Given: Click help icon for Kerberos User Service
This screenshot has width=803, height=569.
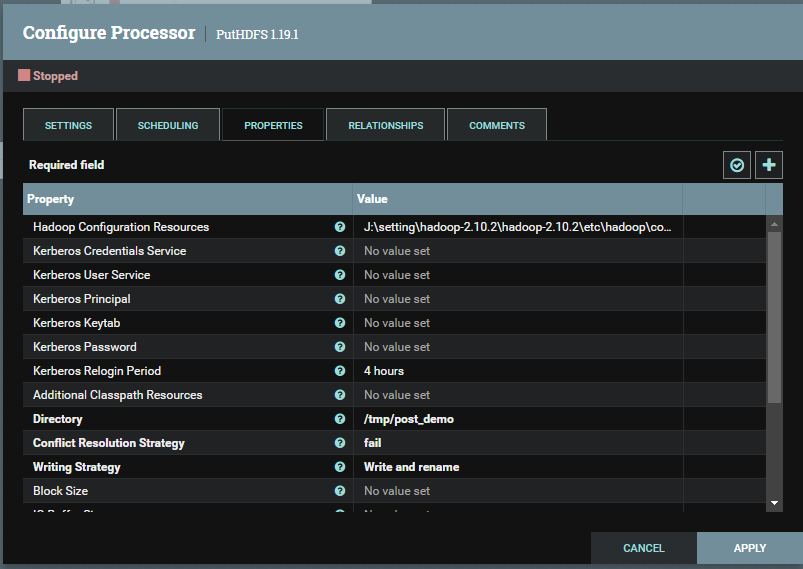Looking at the screenshot, I should tap(340, 275).
